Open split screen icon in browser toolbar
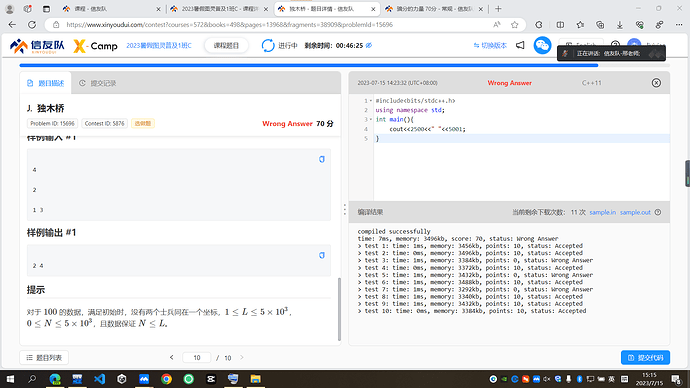This screenshot has height=388, width=690. tap(560, 25)
